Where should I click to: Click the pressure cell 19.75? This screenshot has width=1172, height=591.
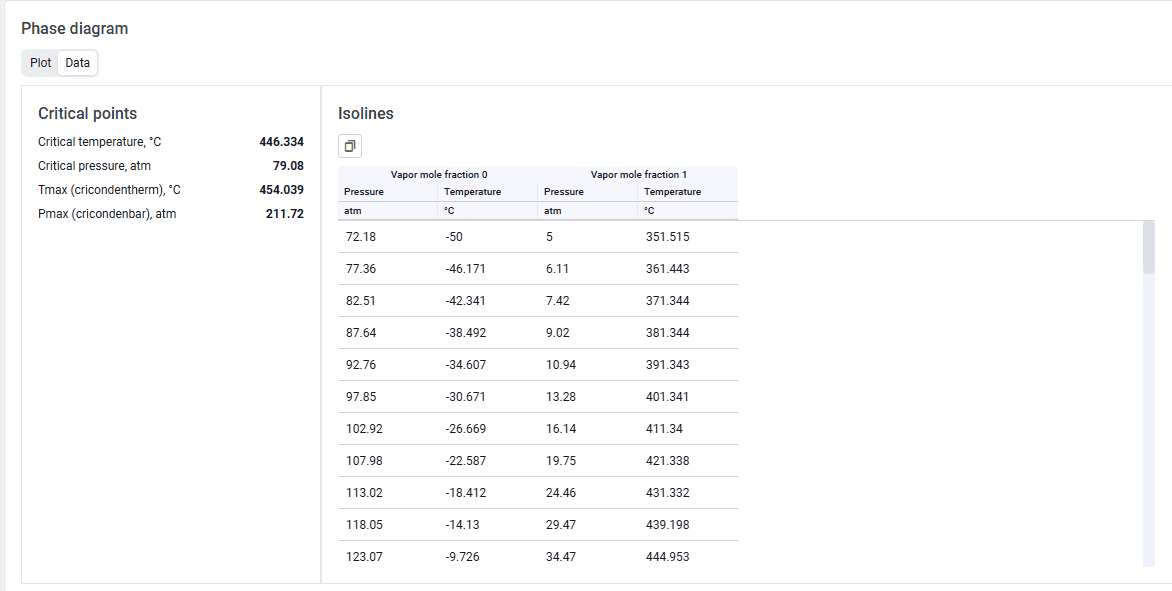pyautogui.click(x=588, y=461)
